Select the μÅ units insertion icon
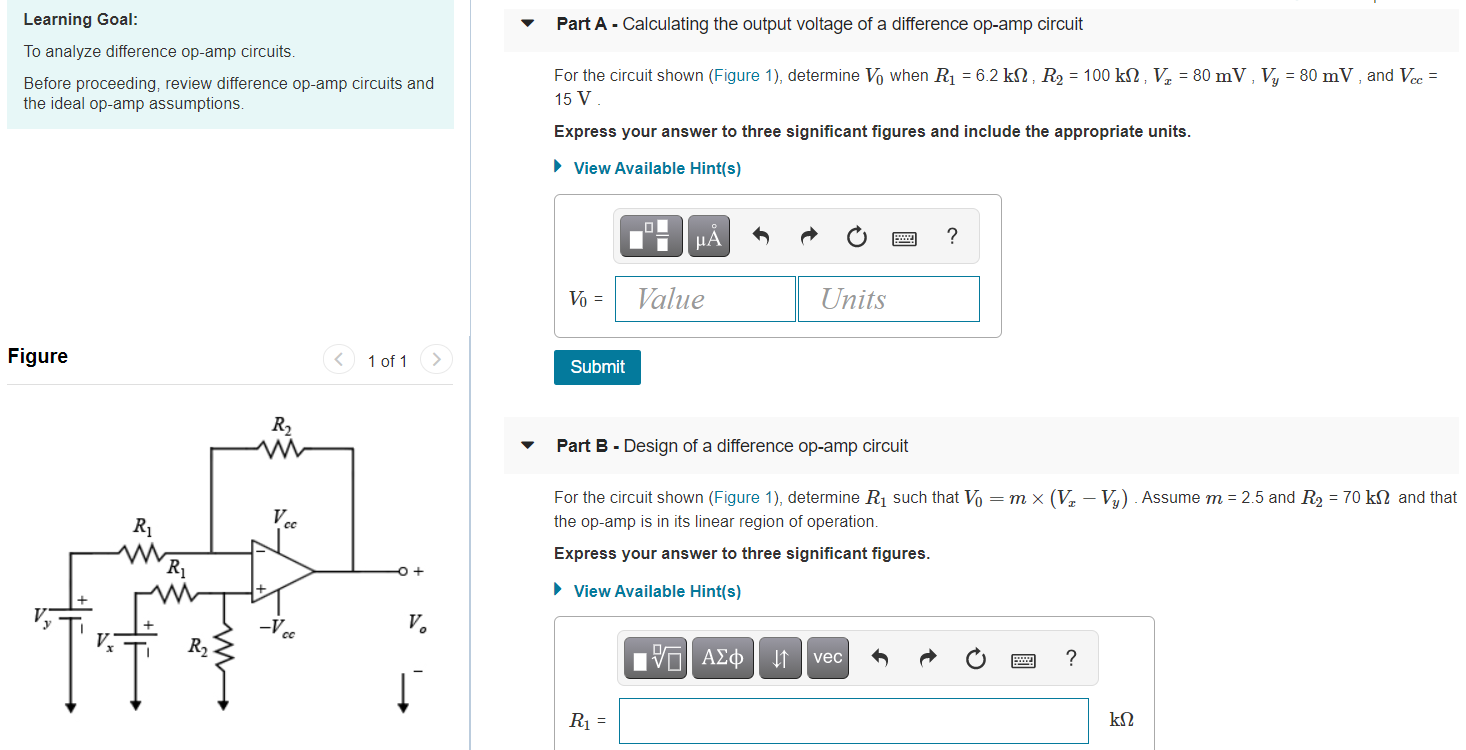 pyautogui.click(x=708, y=235)
